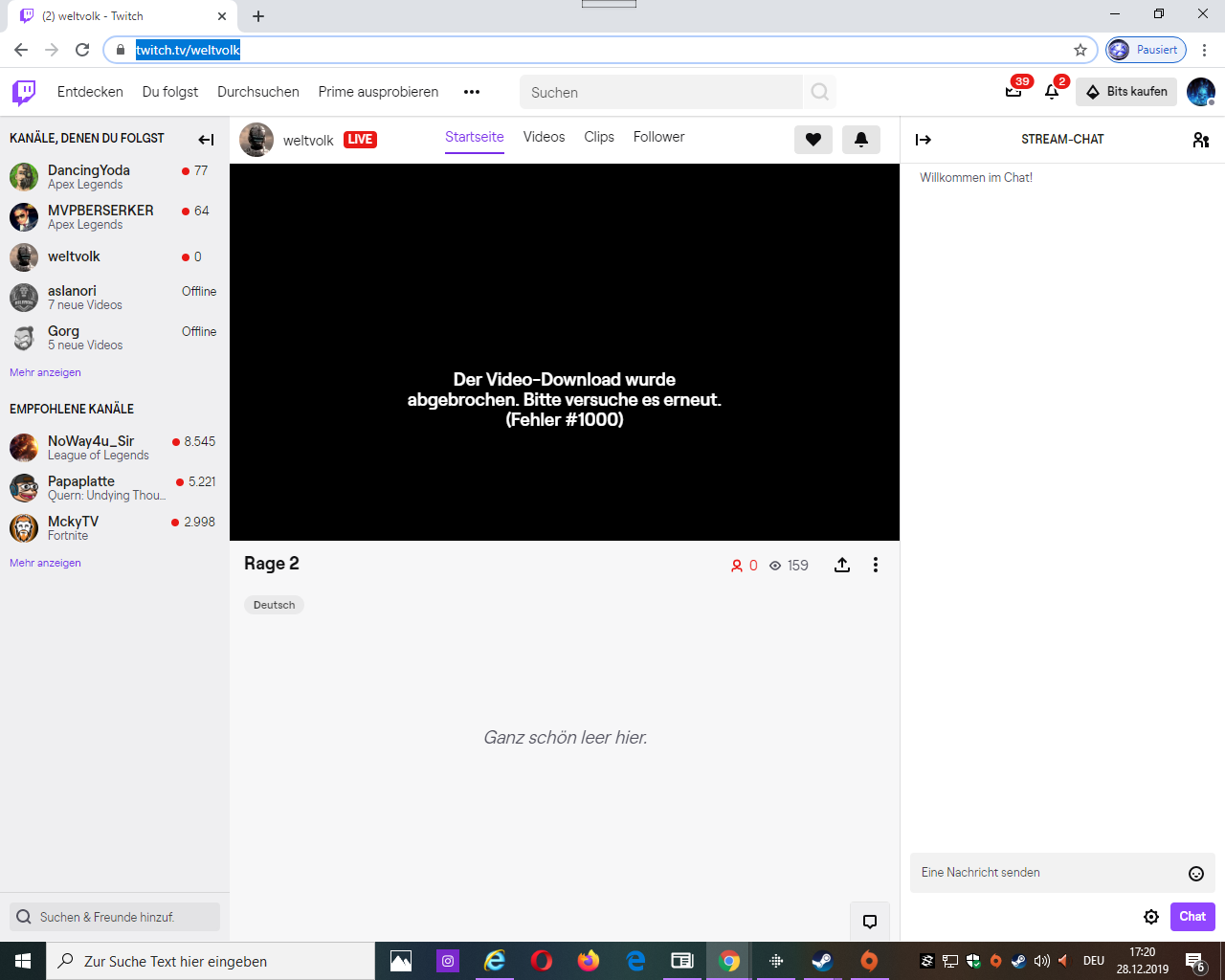Open the Twitch home logo
Viewport: 1225px width, 980px height.
click(x=24, y=92)
